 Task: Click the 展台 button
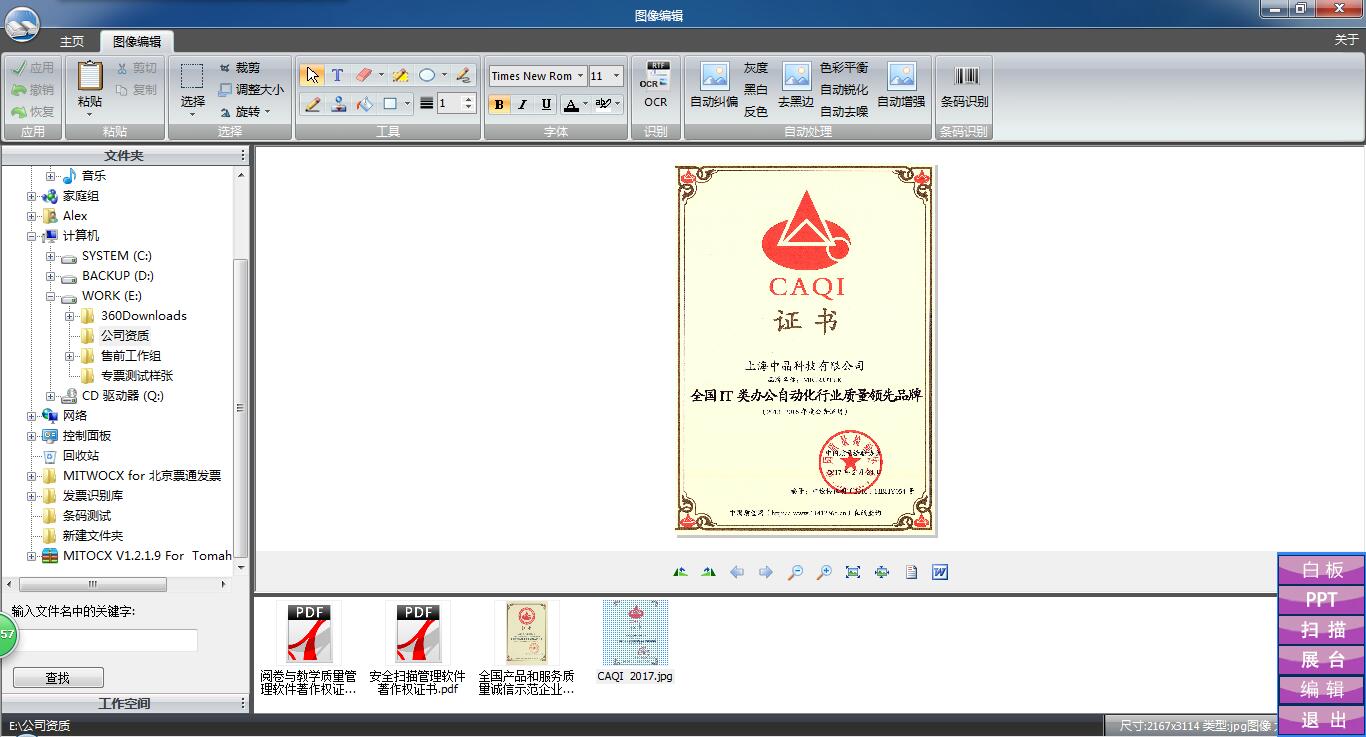click(1322, 660)
